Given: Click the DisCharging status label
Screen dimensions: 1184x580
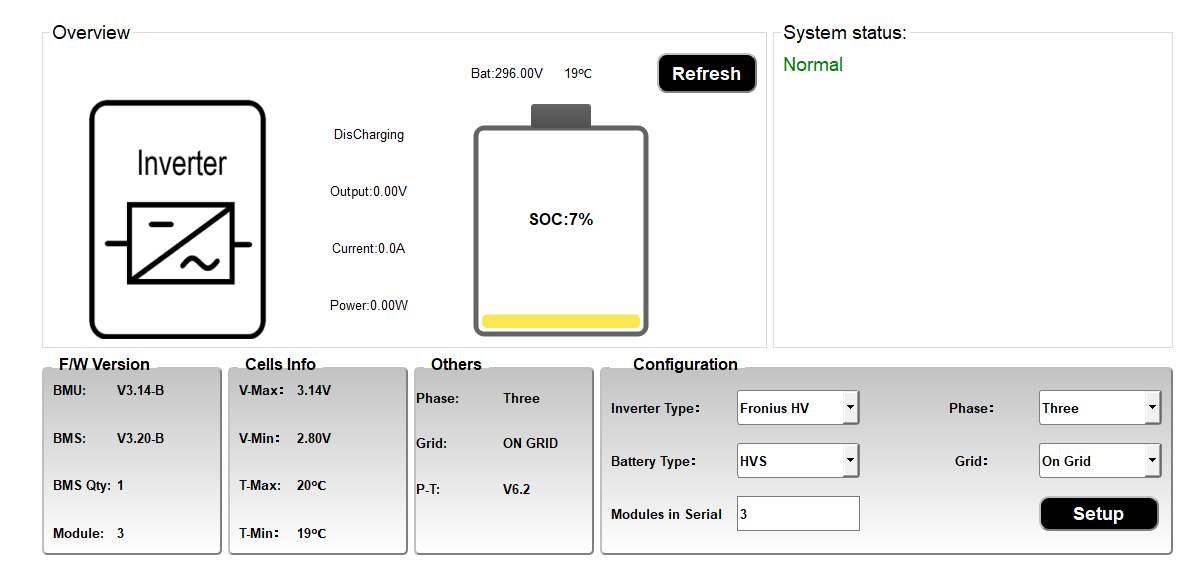Looking at the screenshot, I should [x=369, y=135].
